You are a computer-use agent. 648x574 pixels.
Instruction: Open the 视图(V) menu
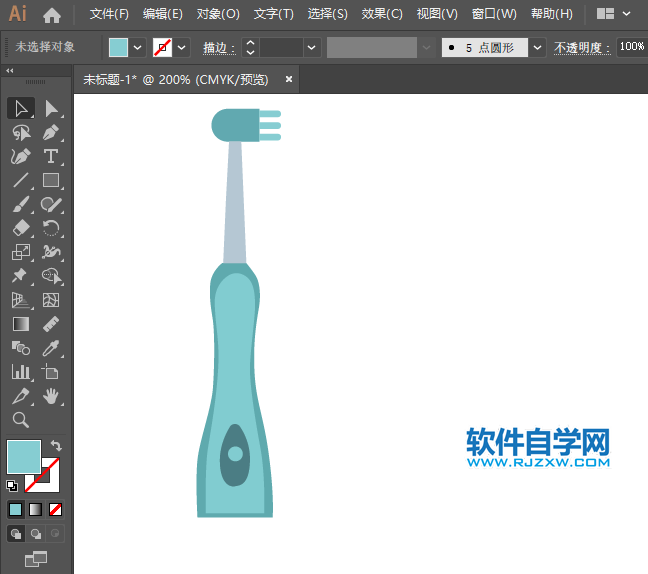click(x=437, y=14)
